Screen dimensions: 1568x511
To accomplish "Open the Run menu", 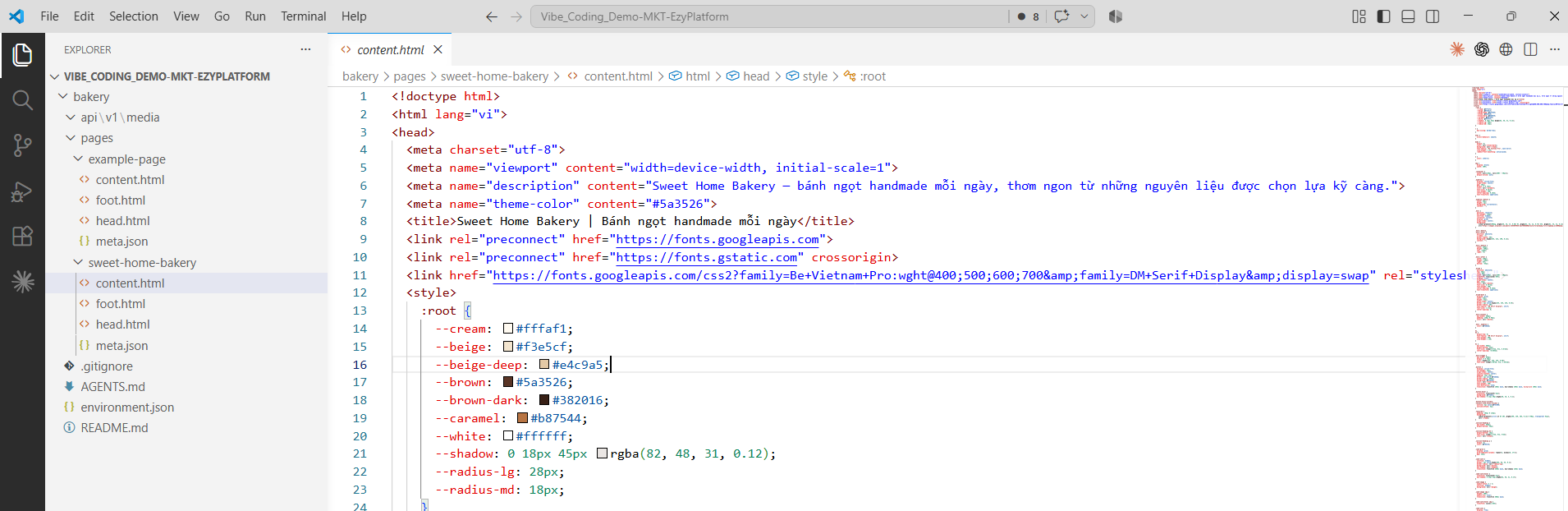I will pos(255,16).
